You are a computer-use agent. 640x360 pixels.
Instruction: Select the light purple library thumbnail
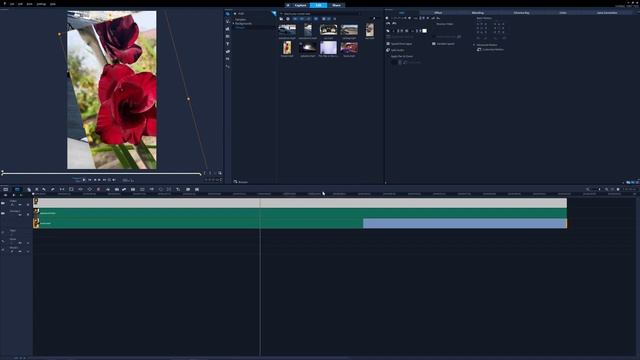pyautogui.click(x=328, y=47)
